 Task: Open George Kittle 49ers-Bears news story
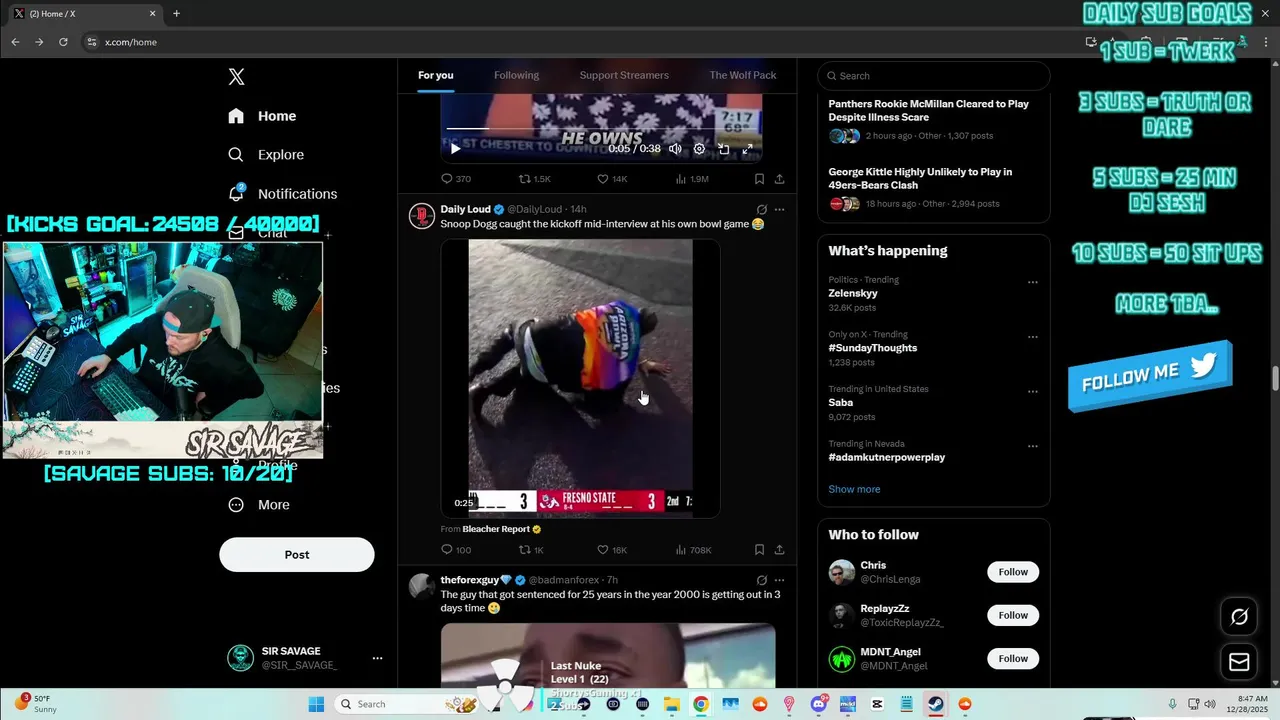pos(933,188)
